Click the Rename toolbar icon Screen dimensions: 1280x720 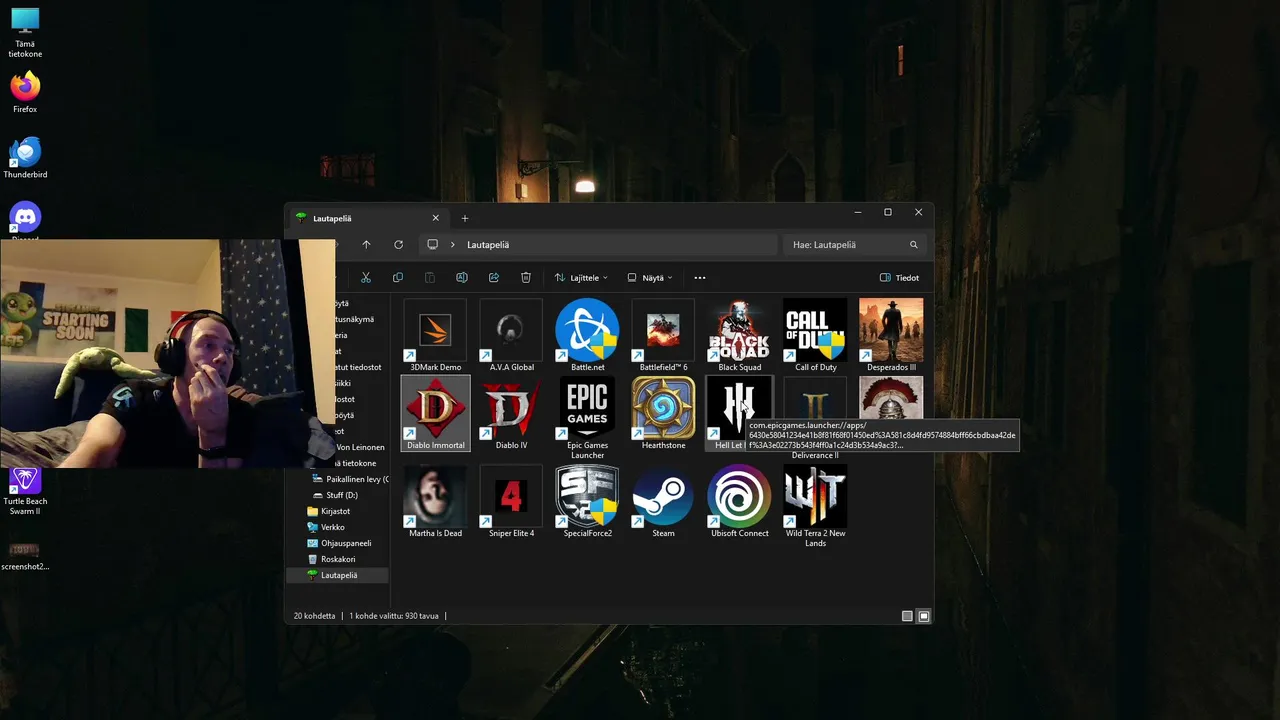[462, 277]
